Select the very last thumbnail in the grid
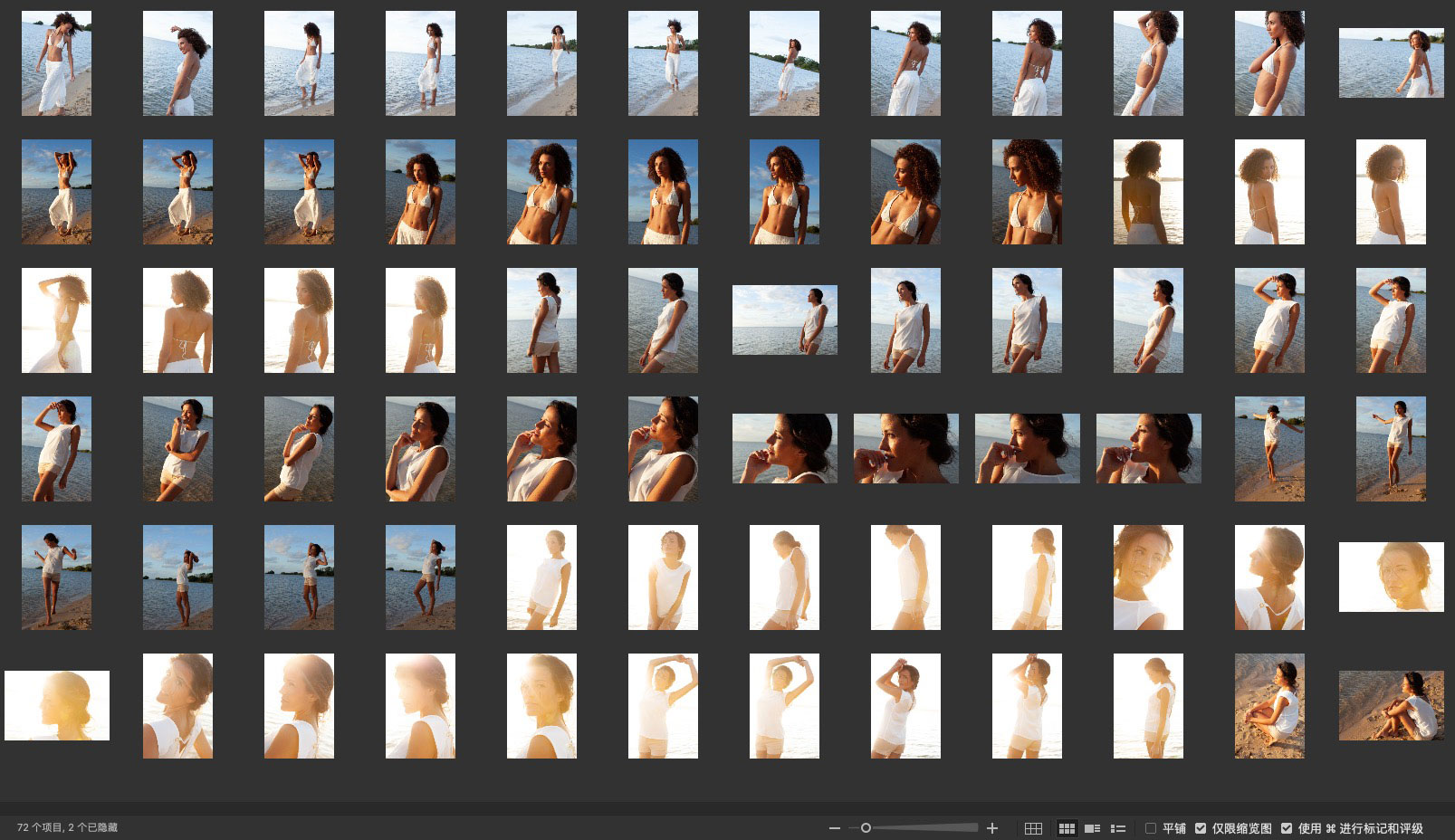The width and height of the screenshot is (1455, 840). point(1391,706)
